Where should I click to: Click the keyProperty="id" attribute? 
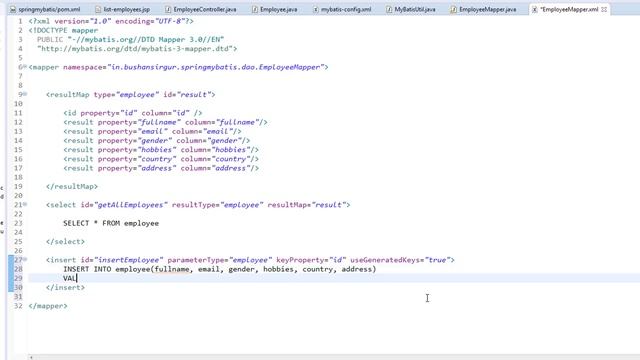(x=311, y=260)
